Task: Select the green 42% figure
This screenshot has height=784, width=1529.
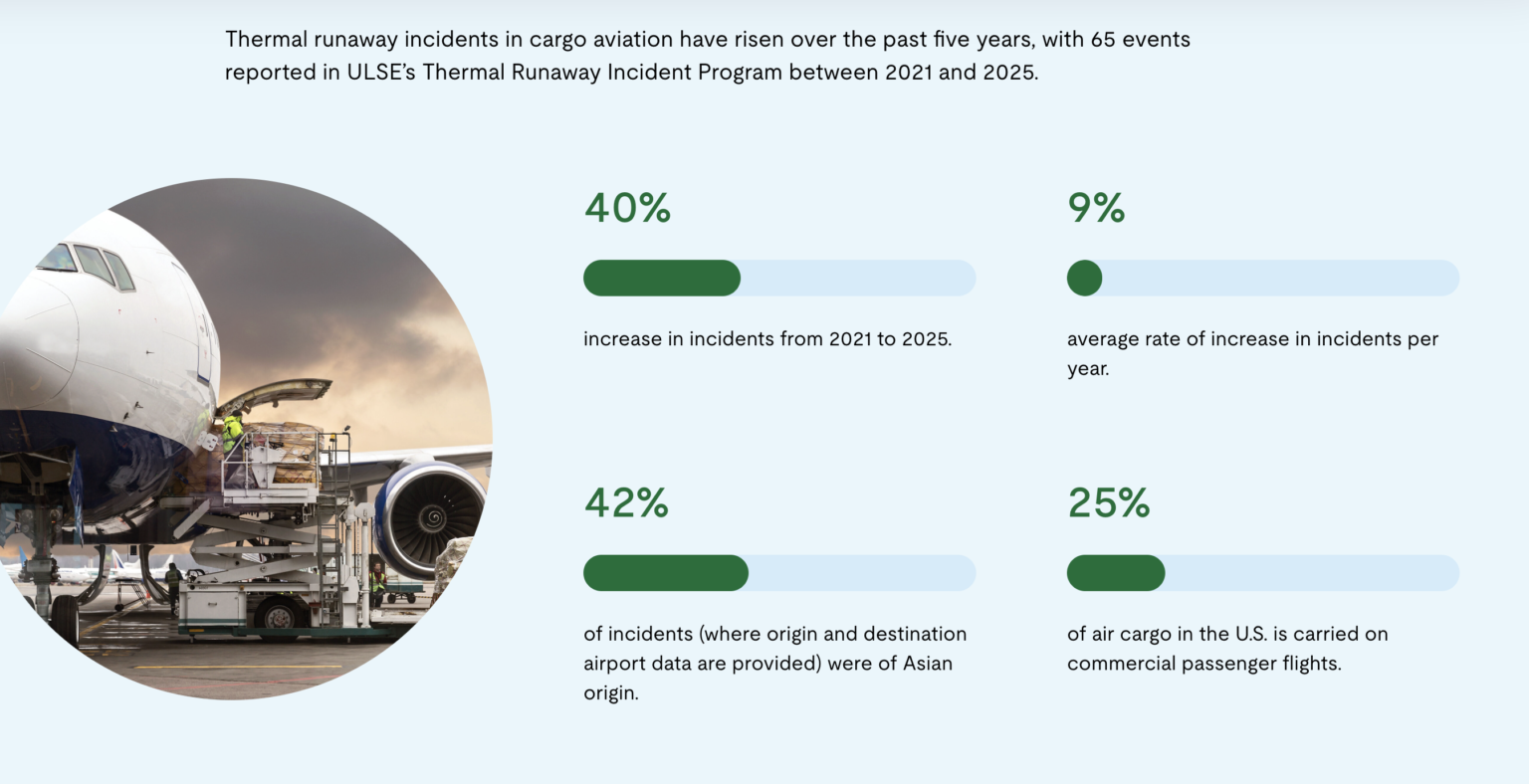Action: click(626, 503)
